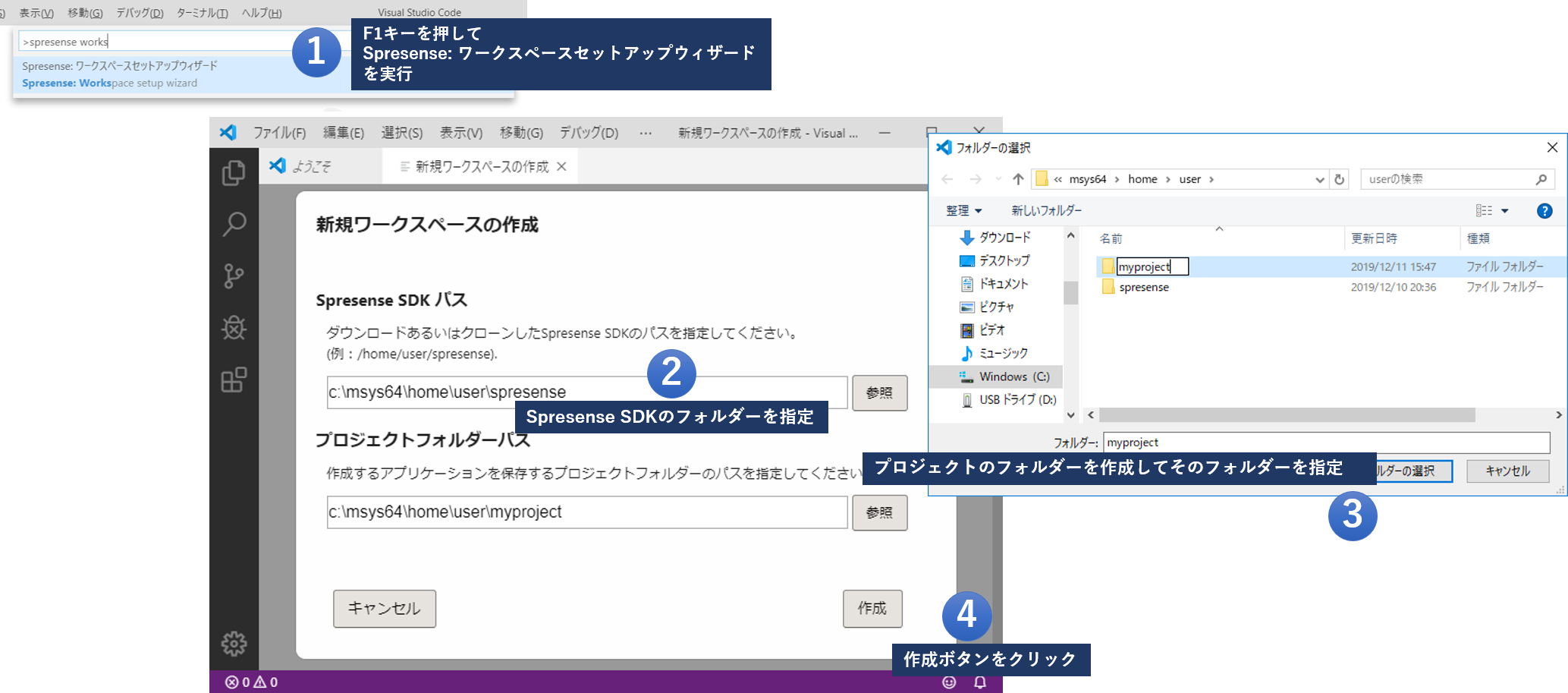Open the overflow menu ellipsis
This screenshot has width=1568, height=693.
[646, 133]
